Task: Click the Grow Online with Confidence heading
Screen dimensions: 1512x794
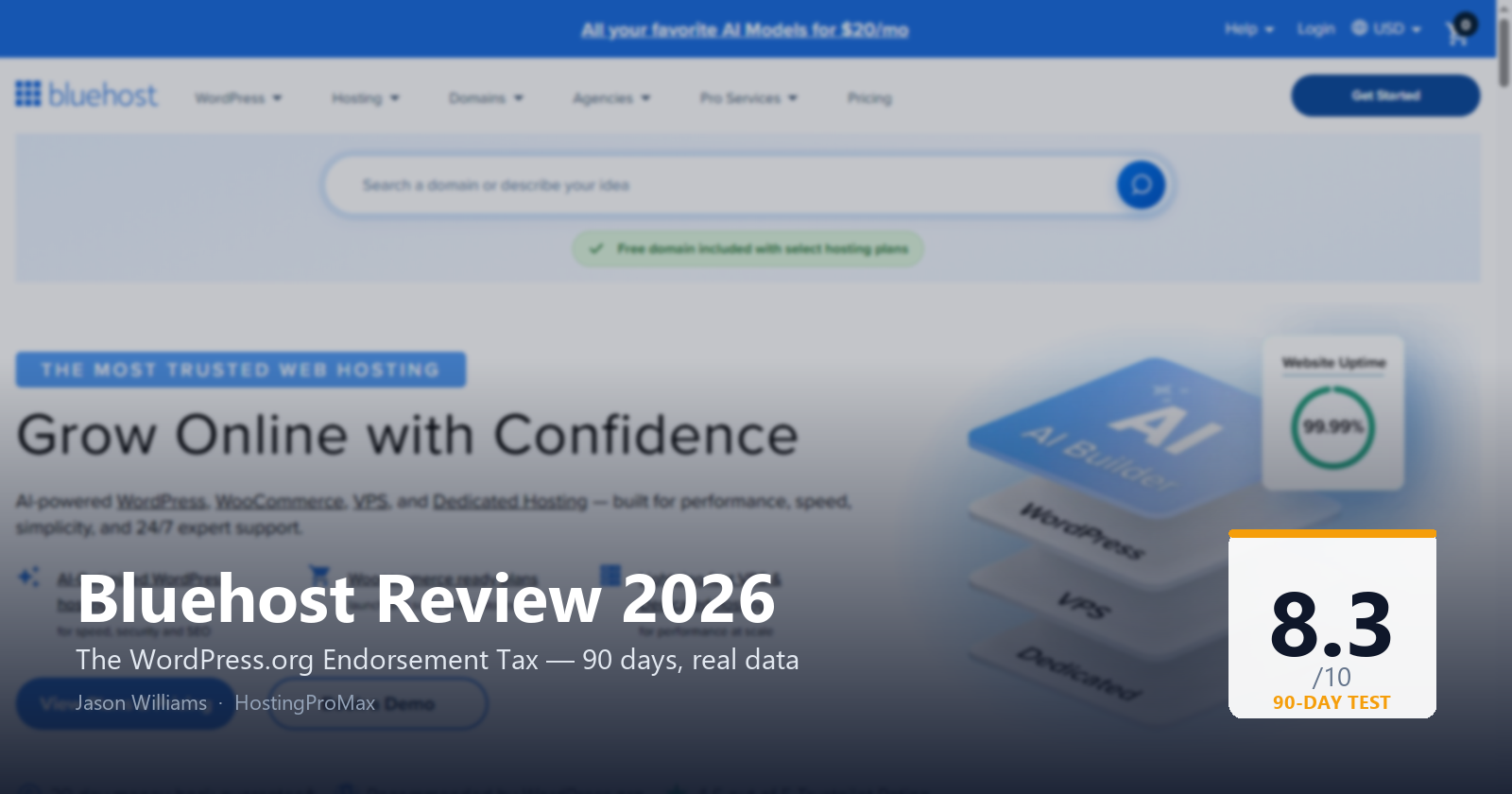Action: pyautogui.click(x=407, y=435)
